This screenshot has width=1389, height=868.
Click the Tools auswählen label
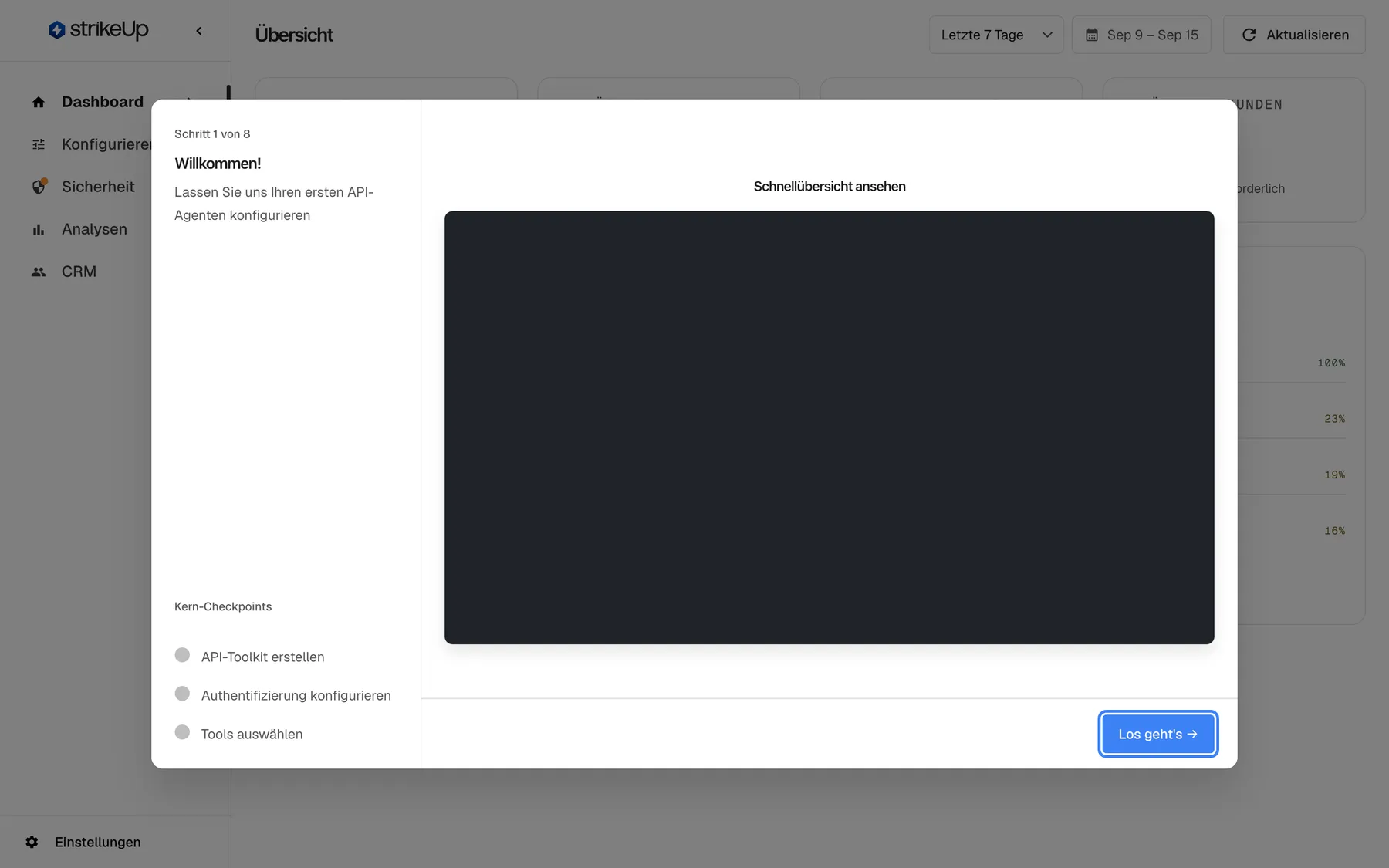(x=252, y=734)
